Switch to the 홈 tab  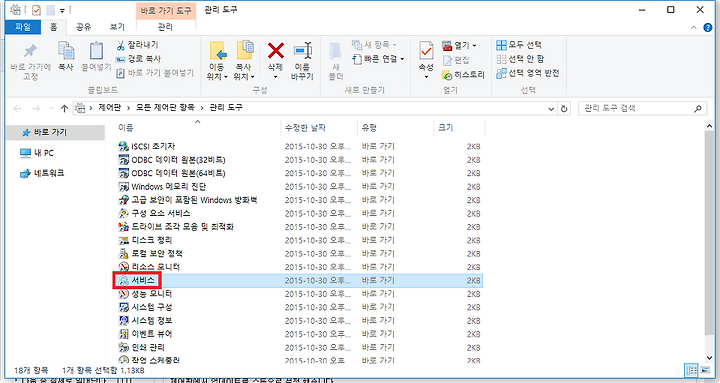click(54, 27)
